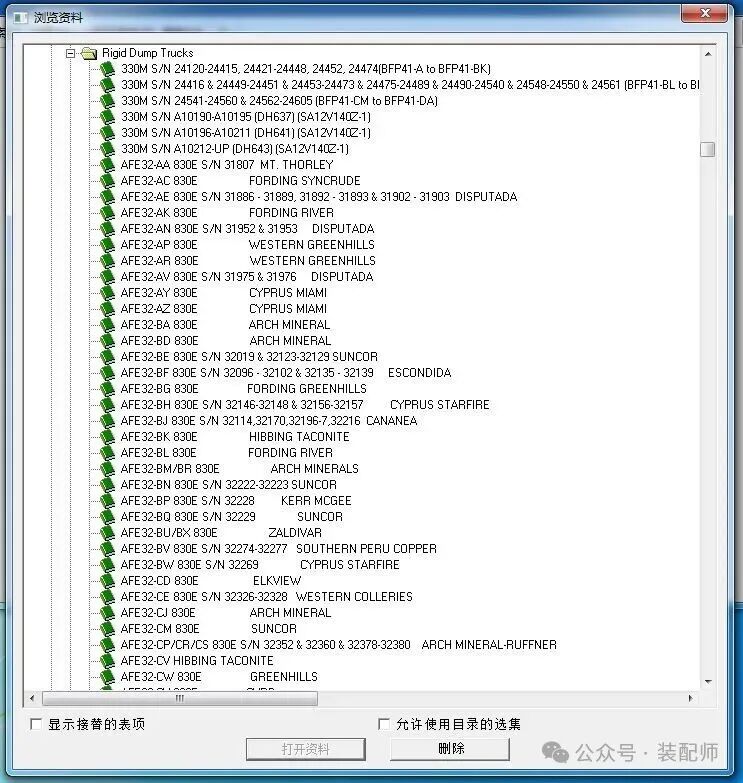Select AFE32-BN 830E S/N 32222-32223 SUNCOR entry

(229, 484)
